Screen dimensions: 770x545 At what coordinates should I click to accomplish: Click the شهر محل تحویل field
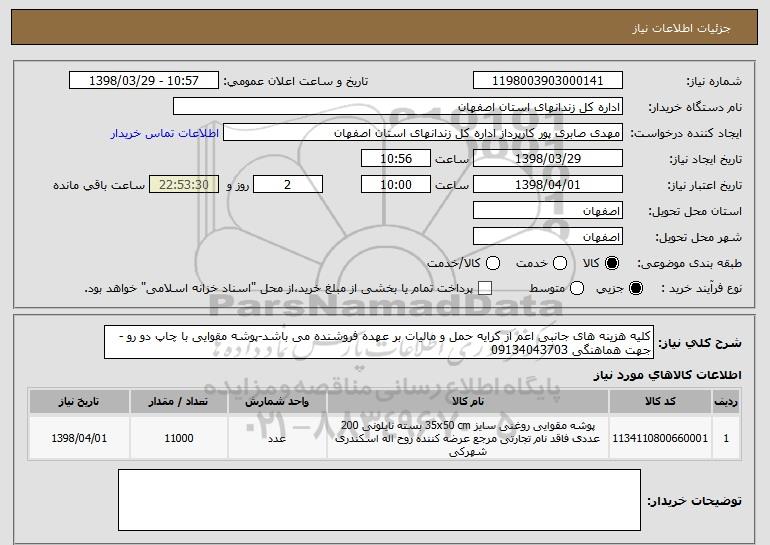click(548, 237)
